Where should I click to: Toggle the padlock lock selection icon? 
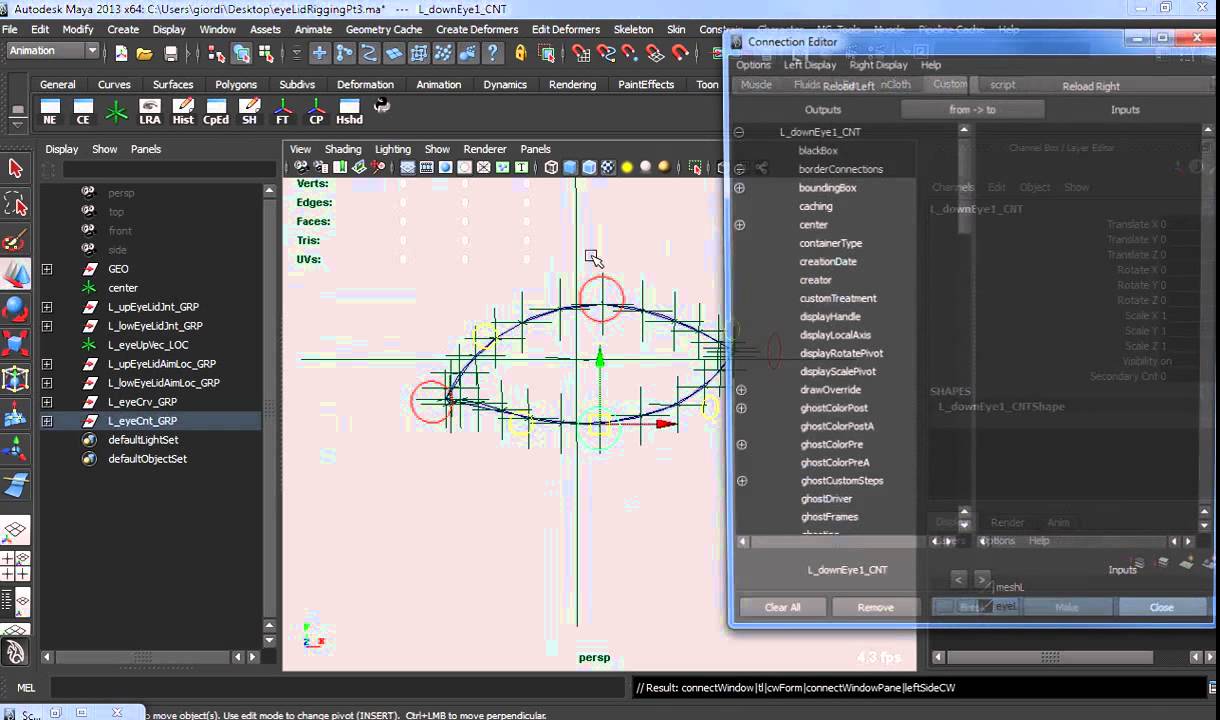pyautogui.click(x=520, y=53)
